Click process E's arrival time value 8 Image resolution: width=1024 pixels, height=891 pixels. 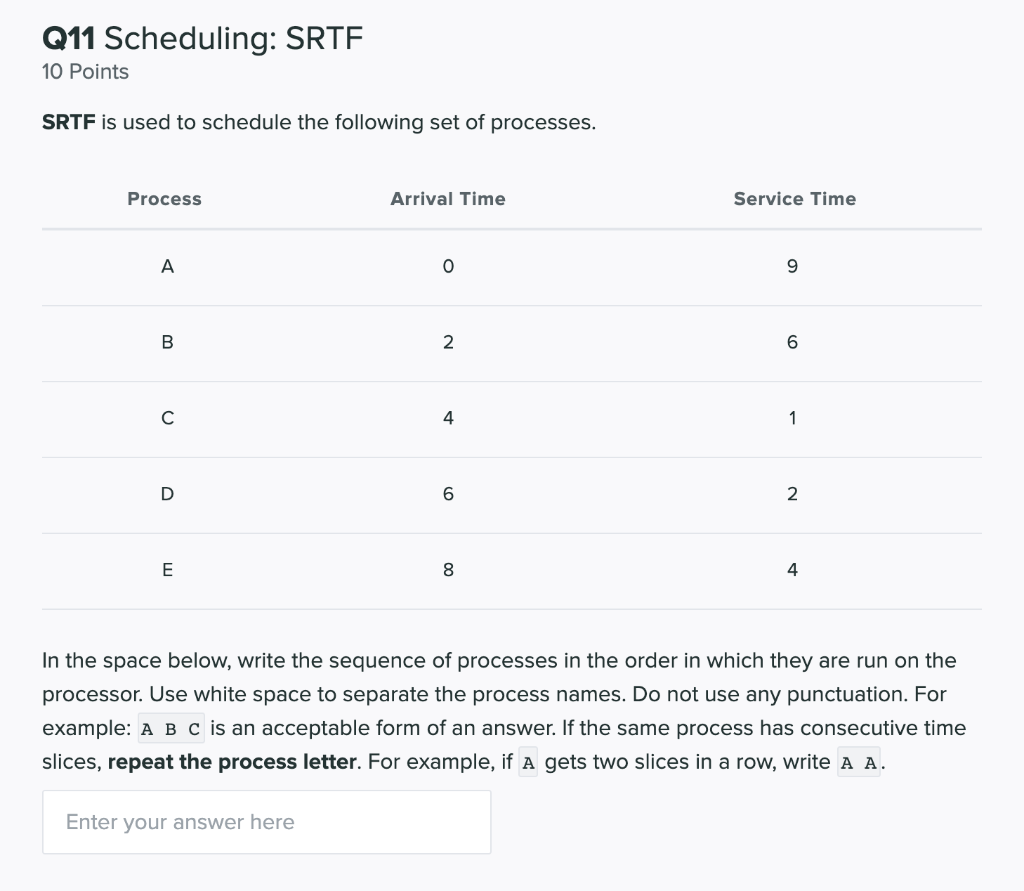pyautogui.click(x=448, y=570)
